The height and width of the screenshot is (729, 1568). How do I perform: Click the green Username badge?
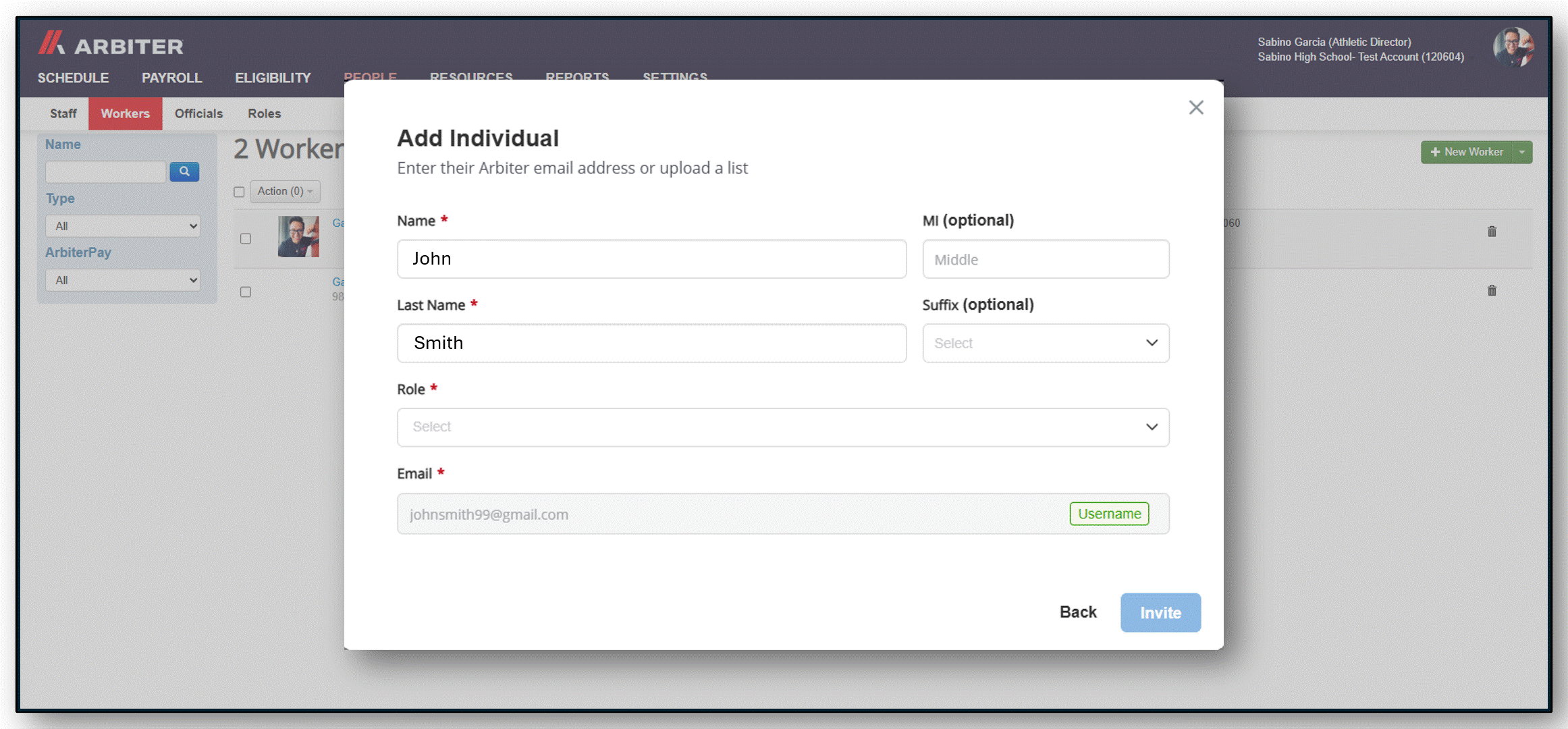1108,514
